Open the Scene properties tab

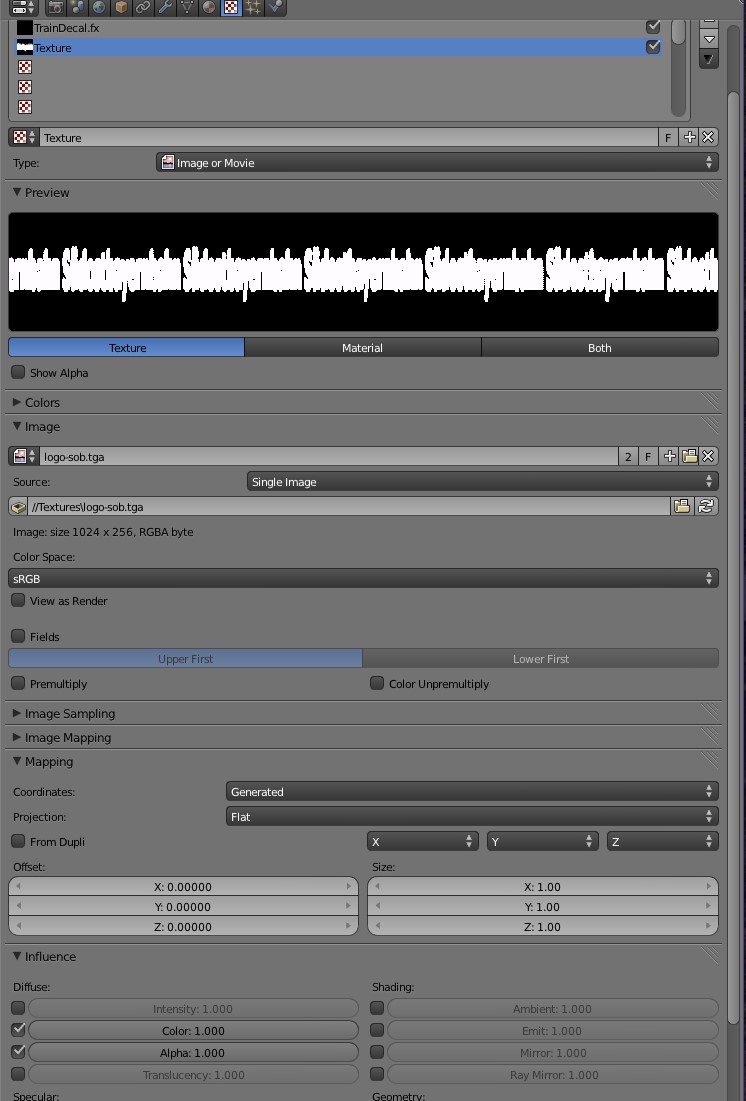click(77, 8)
